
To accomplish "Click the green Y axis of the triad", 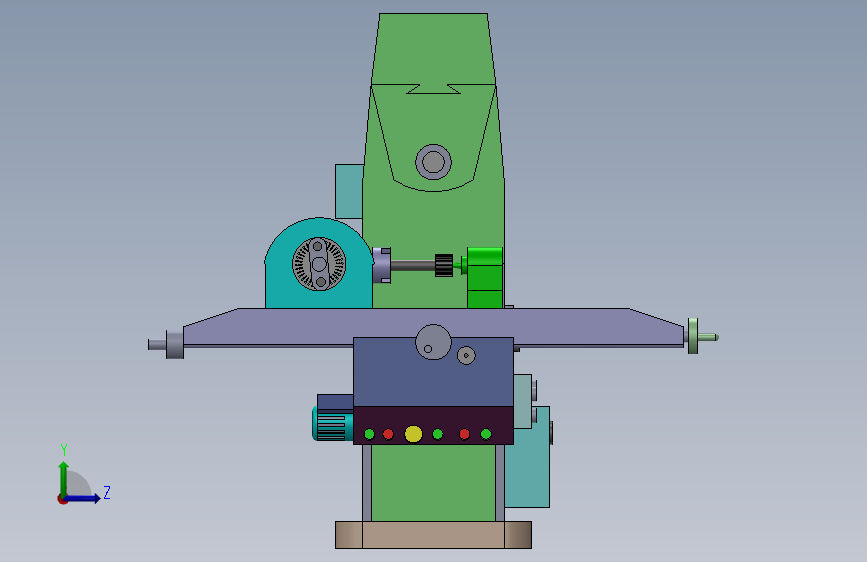I will [x=64, y=478].
